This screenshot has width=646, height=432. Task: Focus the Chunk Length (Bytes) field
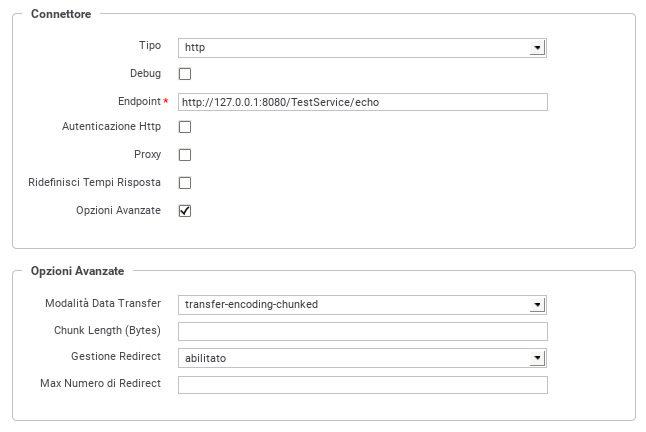tap(363, 332)
